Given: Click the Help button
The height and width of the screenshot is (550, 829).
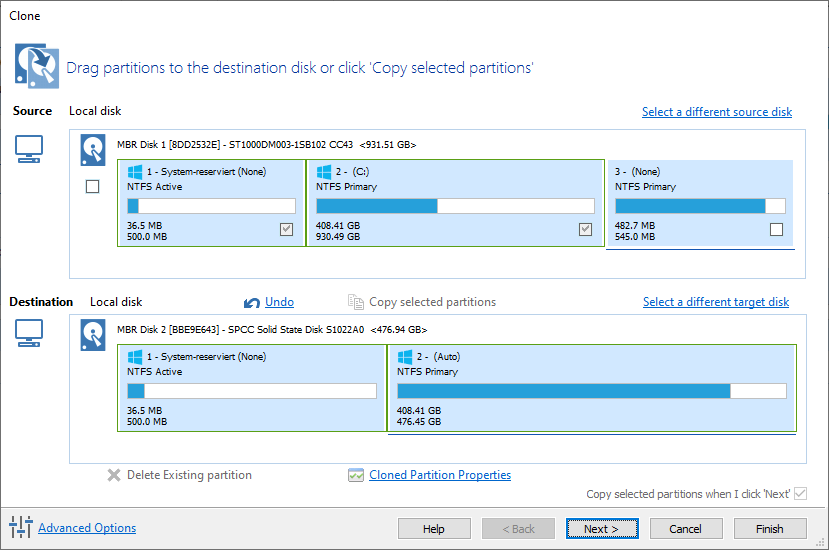Looking at the screenshot, I should tap(434, 529).
